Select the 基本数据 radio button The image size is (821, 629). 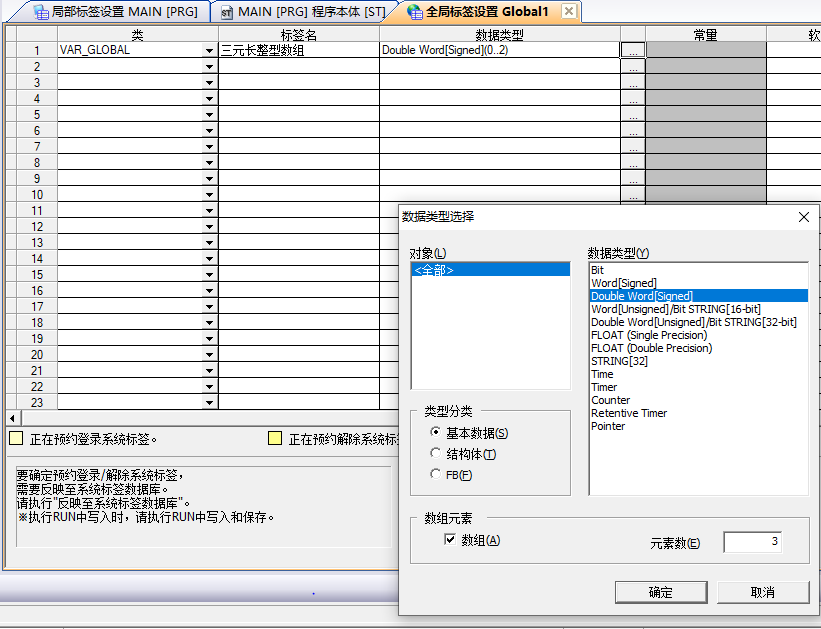point(435,433)
